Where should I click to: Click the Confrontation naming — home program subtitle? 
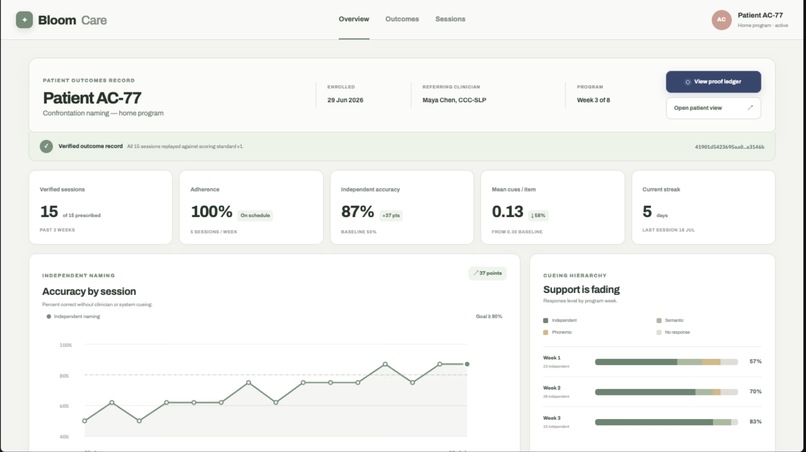[103, 113]
